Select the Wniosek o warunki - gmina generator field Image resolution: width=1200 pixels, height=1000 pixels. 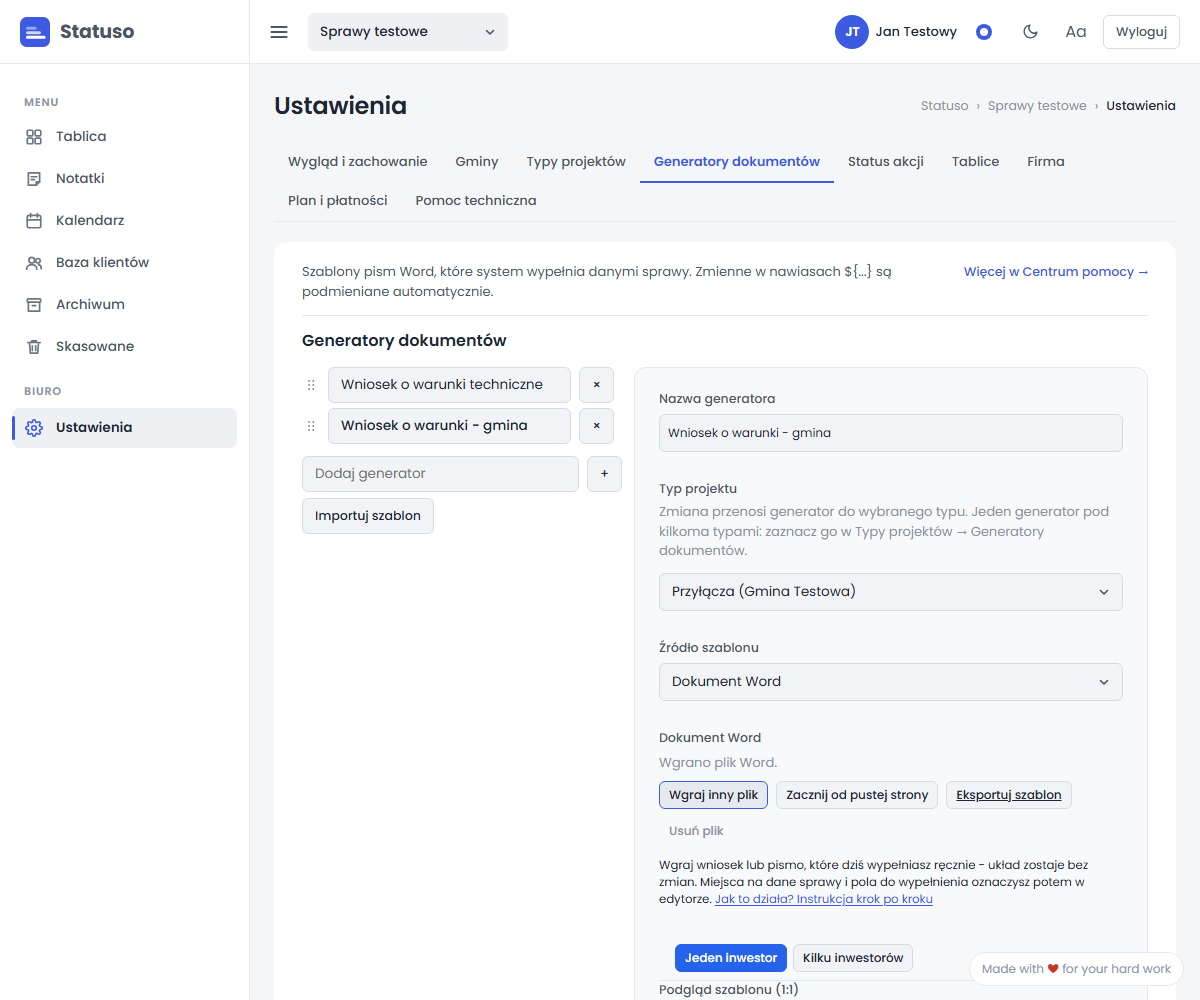449,426
